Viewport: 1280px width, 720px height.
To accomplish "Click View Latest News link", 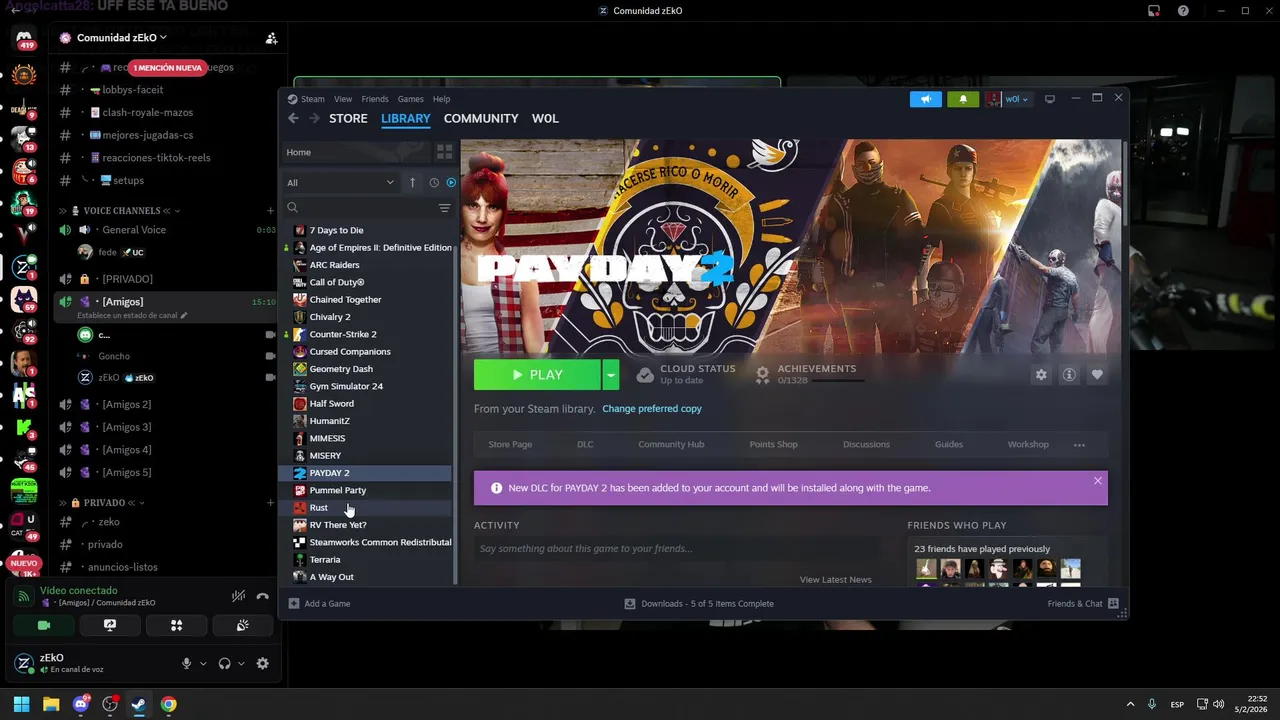I will tap(836, 580).
